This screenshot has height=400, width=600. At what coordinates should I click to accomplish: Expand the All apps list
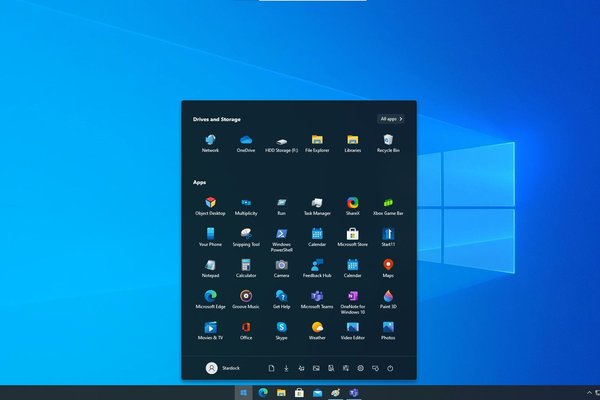pyautogui.click(x=391, y=119)
